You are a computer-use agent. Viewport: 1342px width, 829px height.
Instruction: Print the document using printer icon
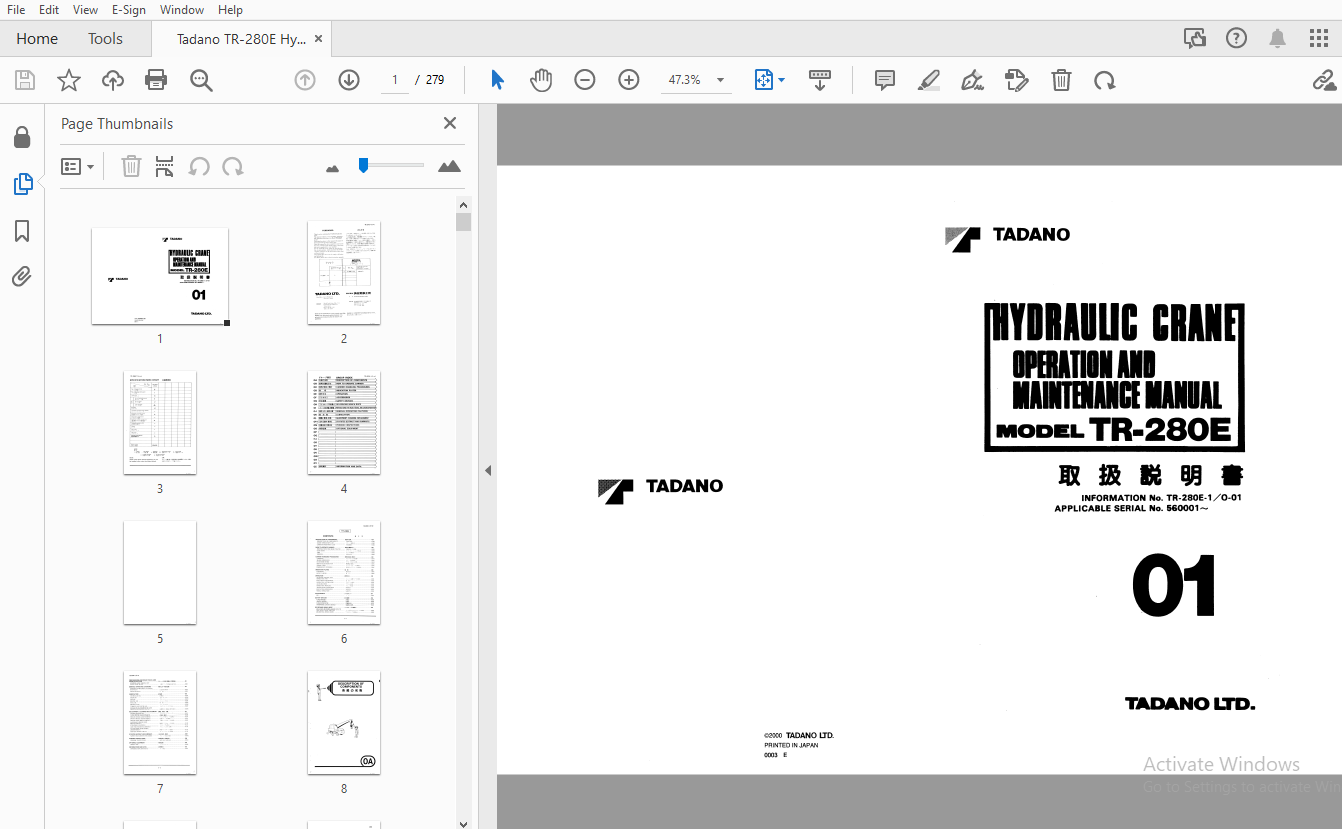[x=156, y=80]
